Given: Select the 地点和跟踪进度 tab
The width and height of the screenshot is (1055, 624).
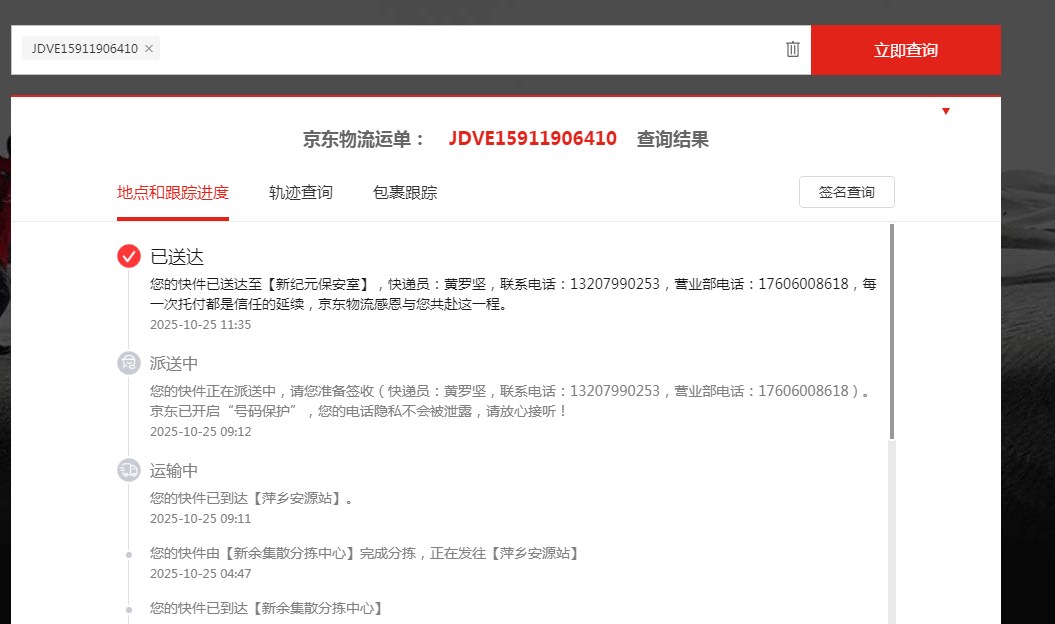Looking at the screenshot, I should 173,193.
